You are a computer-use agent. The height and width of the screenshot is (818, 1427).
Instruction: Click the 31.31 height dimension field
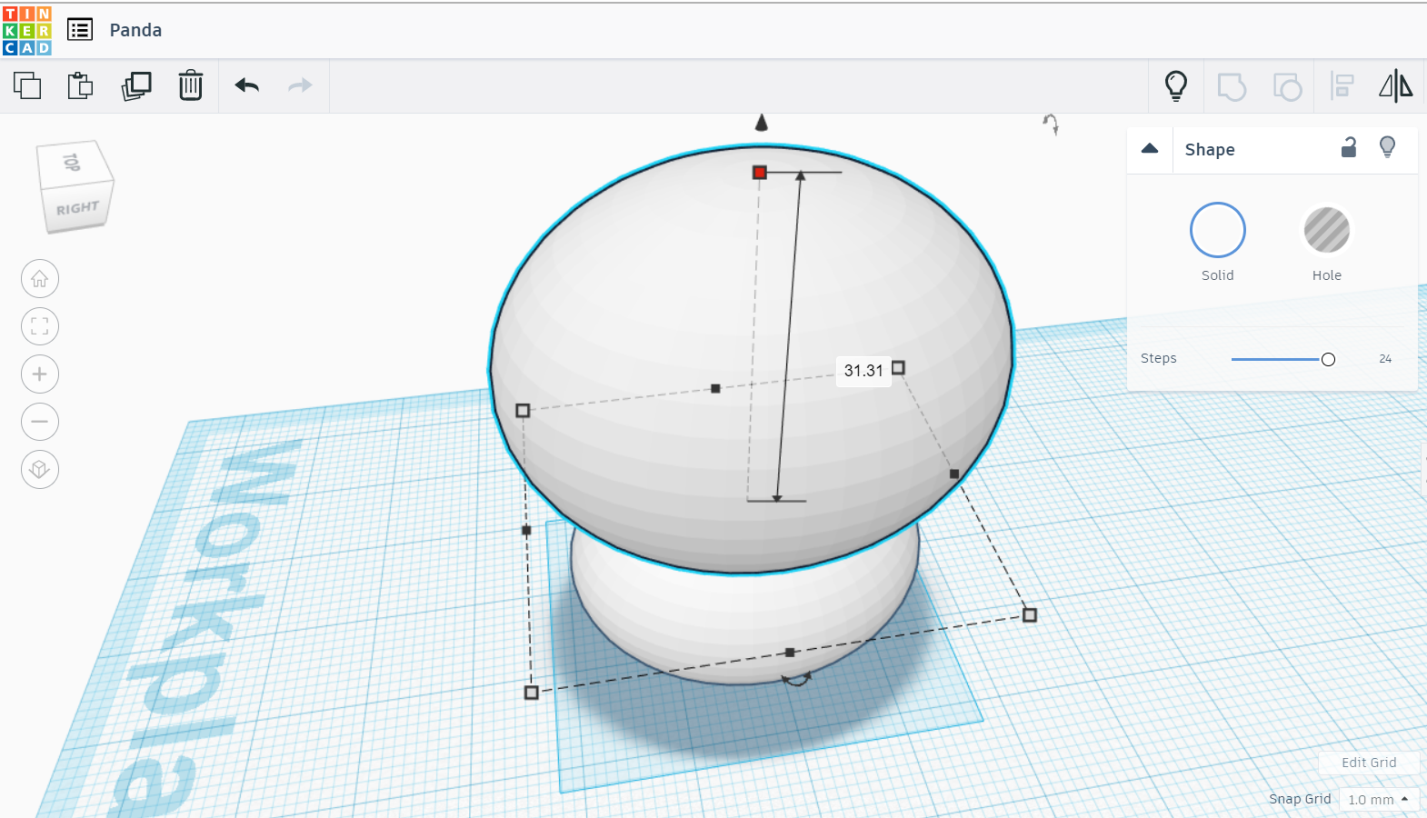pyautogui.click(x=864, y=370)
